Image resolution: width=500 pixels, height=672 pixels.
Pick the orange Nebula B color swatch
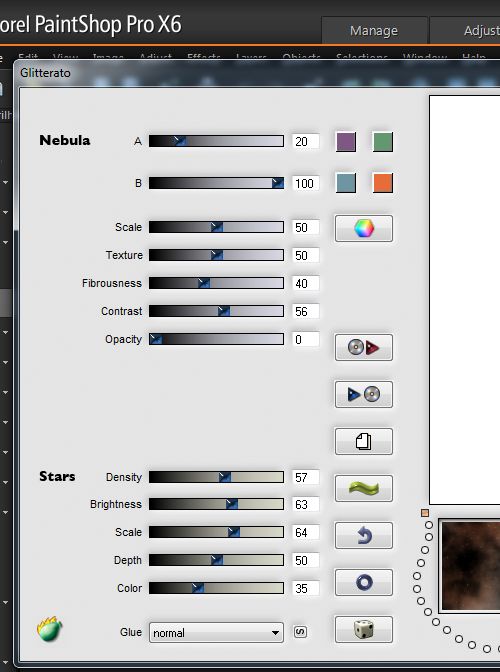[x=383, y=183]
